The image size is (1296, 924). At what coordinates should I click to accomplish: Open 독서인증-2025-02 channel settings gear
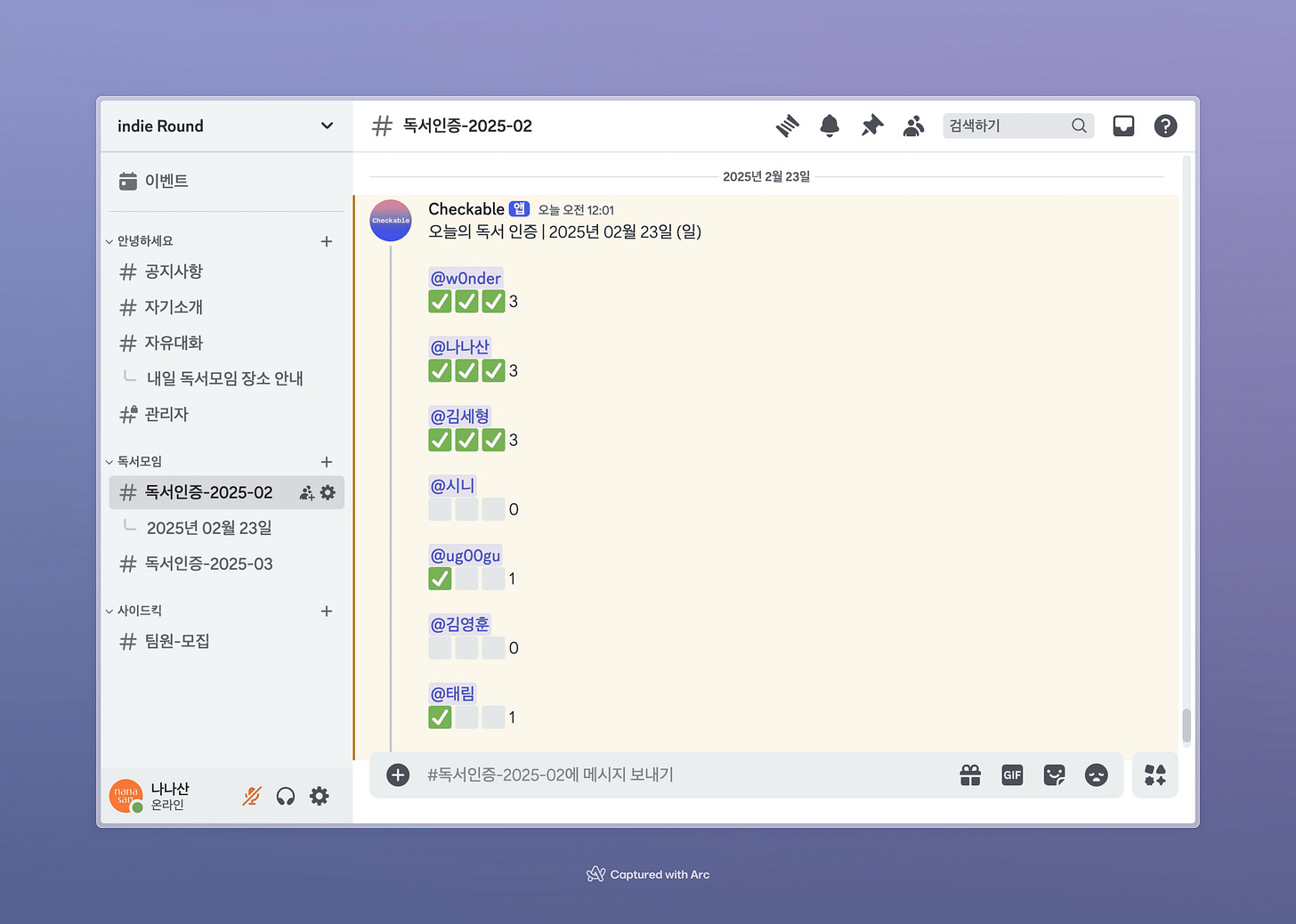[328, 492]
